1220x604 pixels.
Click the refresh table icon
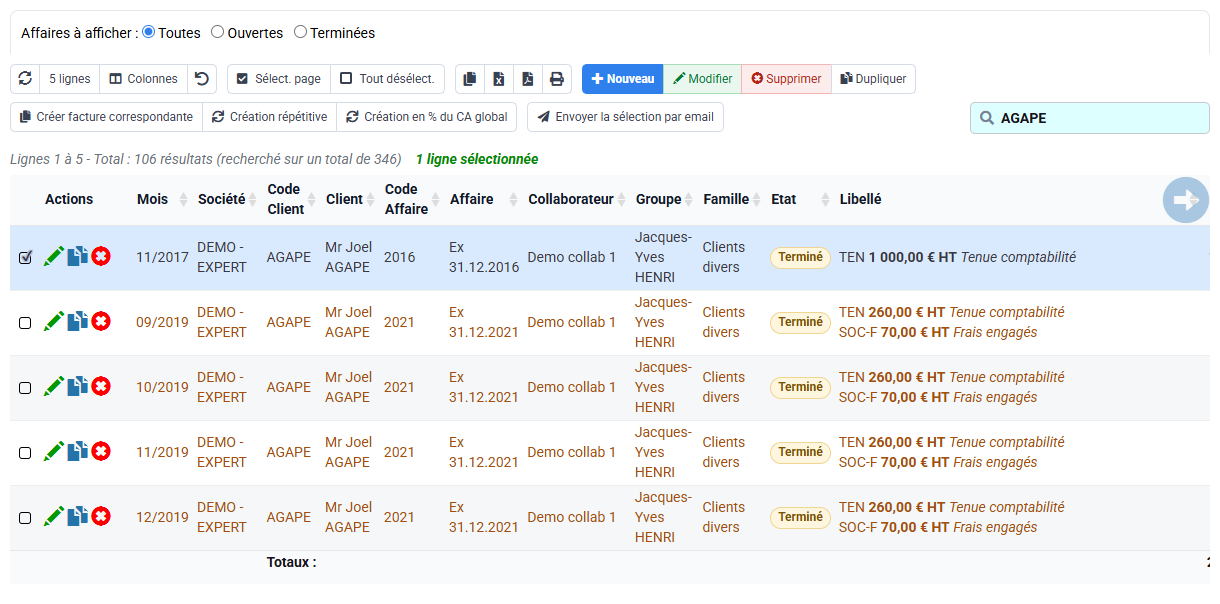pos(25,79)
